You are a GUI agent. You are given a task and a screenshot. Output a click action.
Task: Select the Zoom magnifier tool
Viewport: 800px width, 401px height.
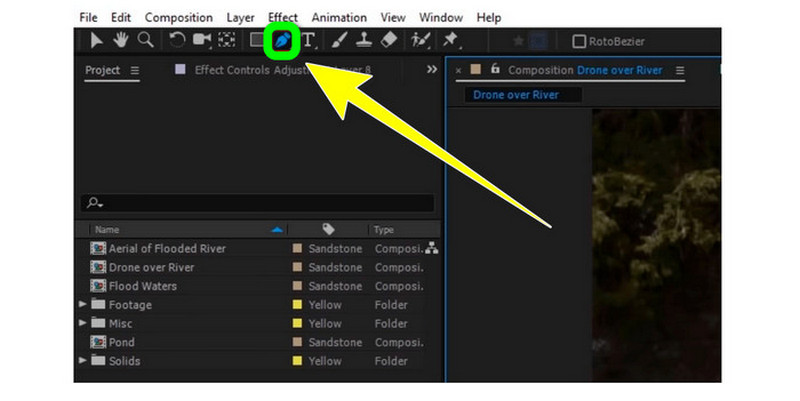(x=145, y=40)
